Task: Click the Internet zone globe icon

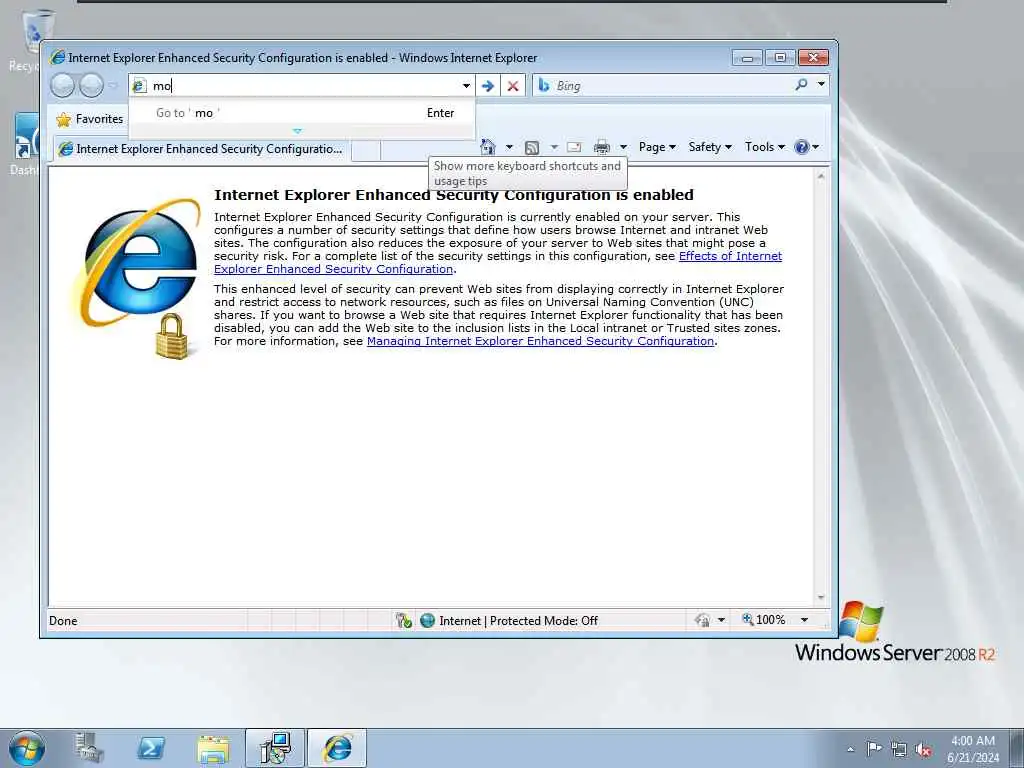Action: tap(427, 620)
